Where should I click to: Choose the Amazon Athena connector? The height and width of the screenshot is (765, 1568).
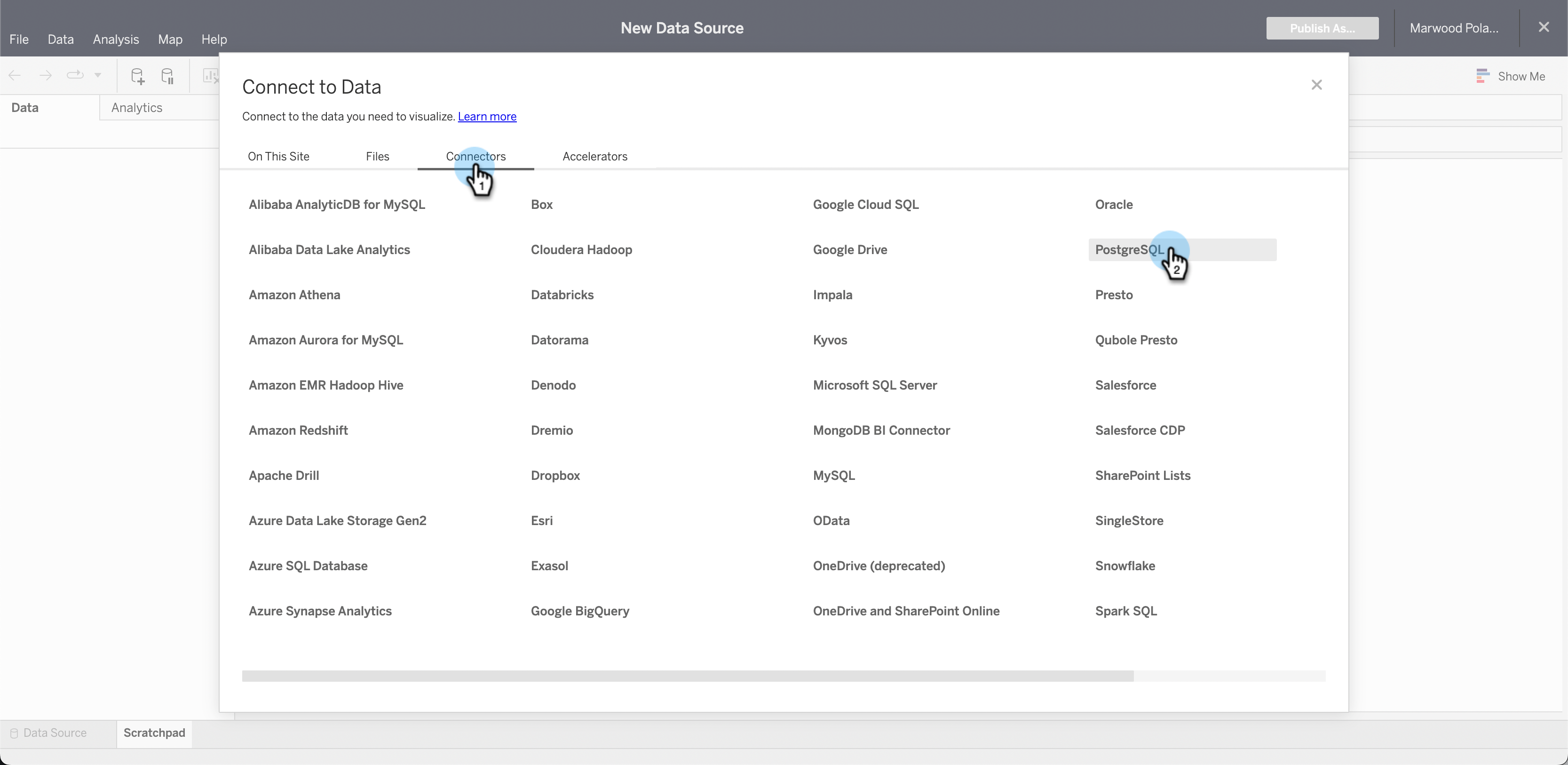[x=294, y=295]
